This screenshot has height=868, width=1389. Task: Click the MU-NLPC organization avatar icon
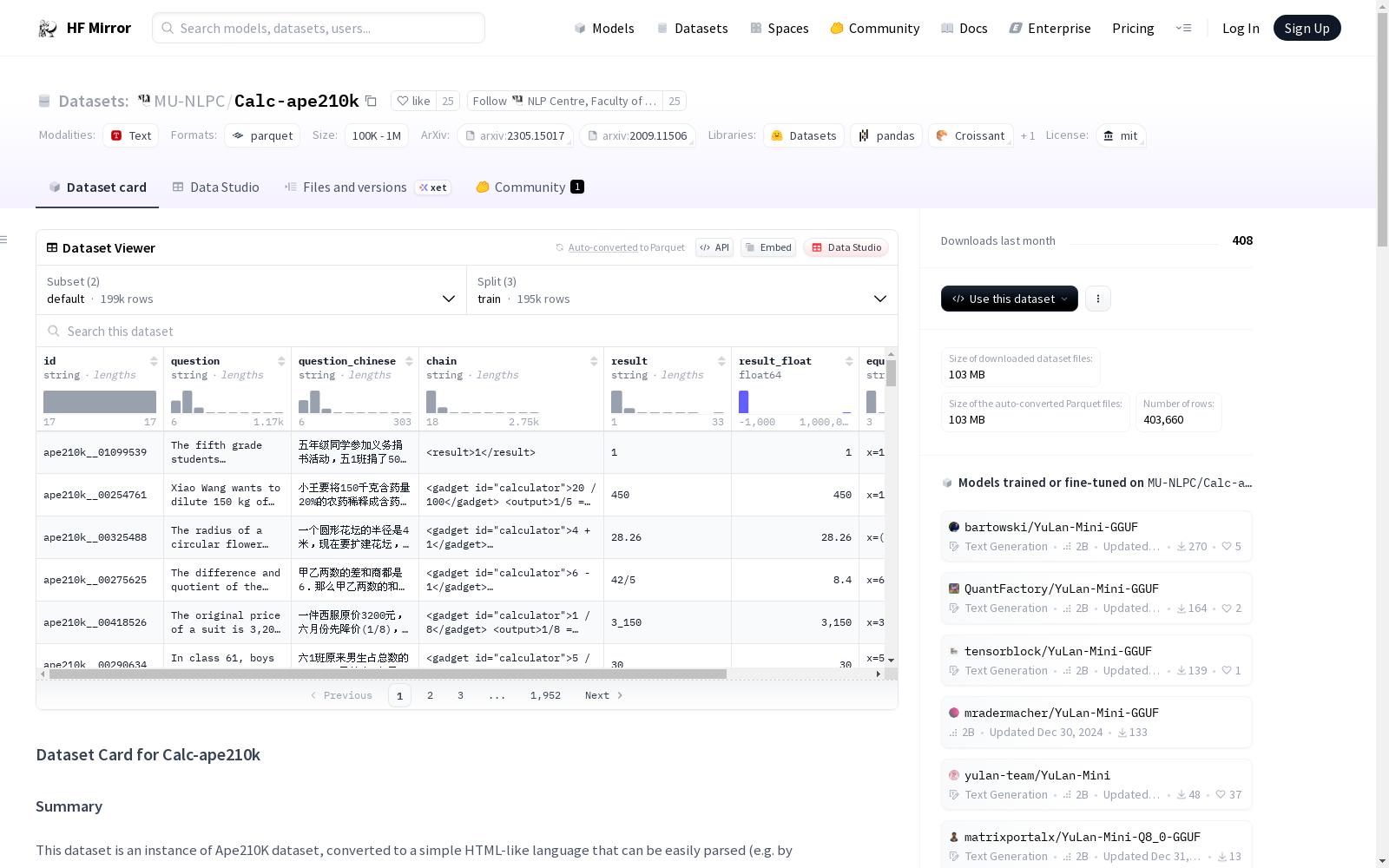coord(144,101)
